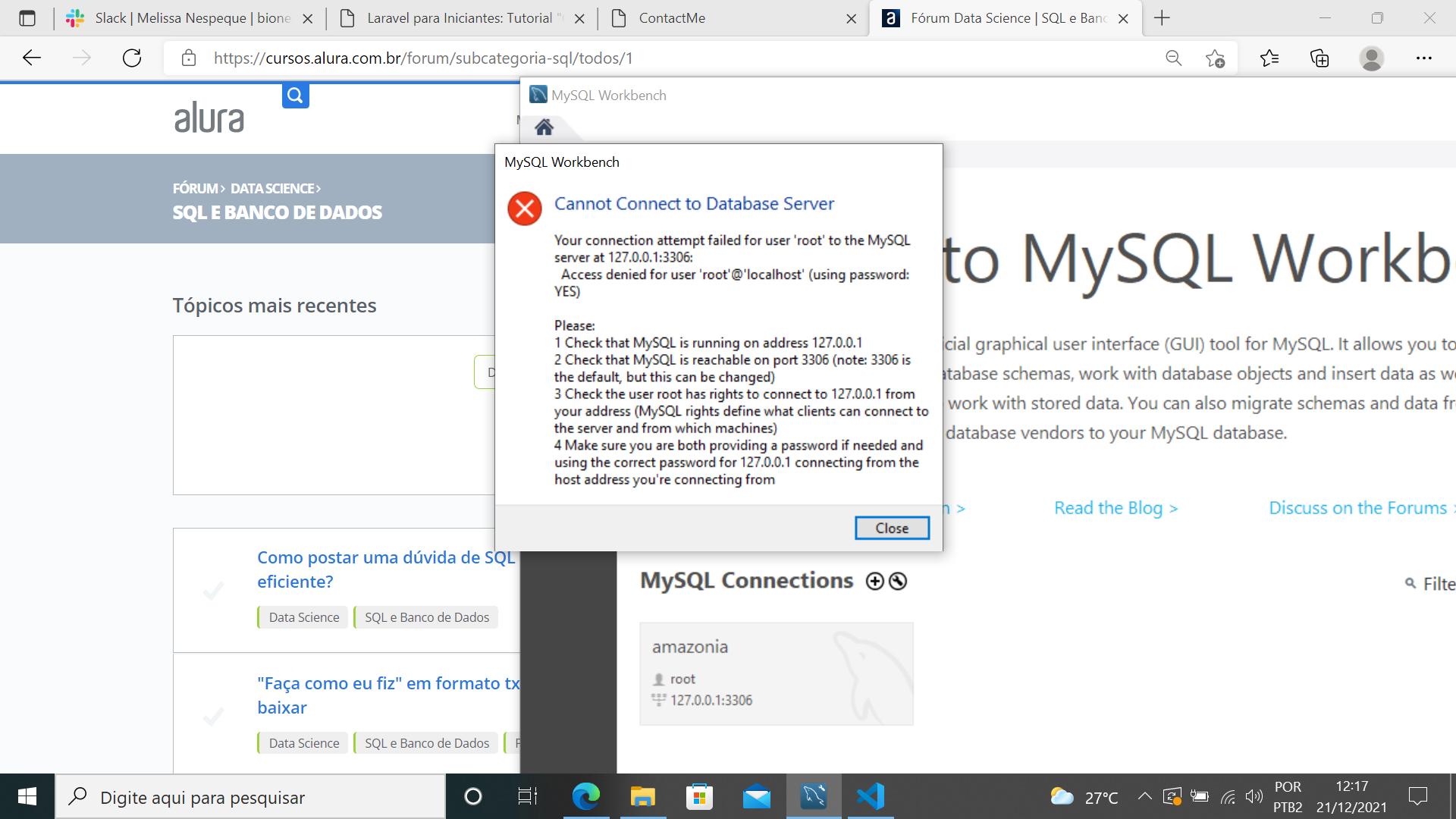Close the ContactMe tab
The image size is (1456, 819).
coord(852,19)
